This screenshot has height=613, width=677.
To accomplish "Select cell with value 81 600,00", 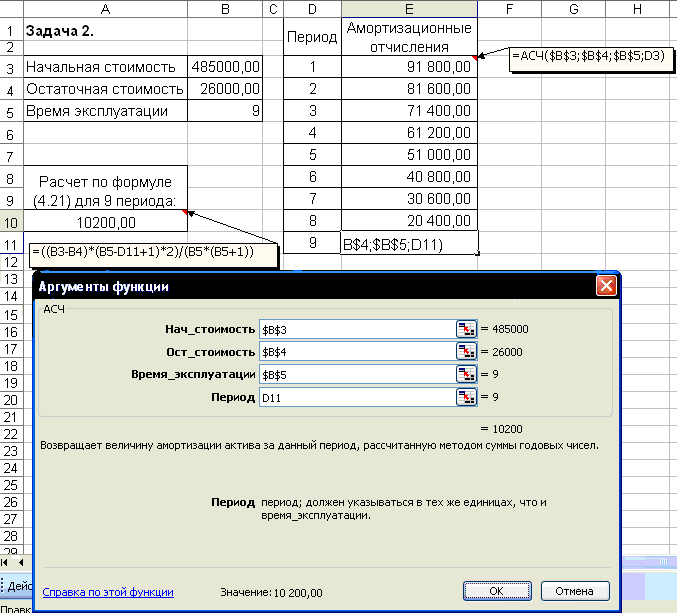I will [x=409, y=89].
